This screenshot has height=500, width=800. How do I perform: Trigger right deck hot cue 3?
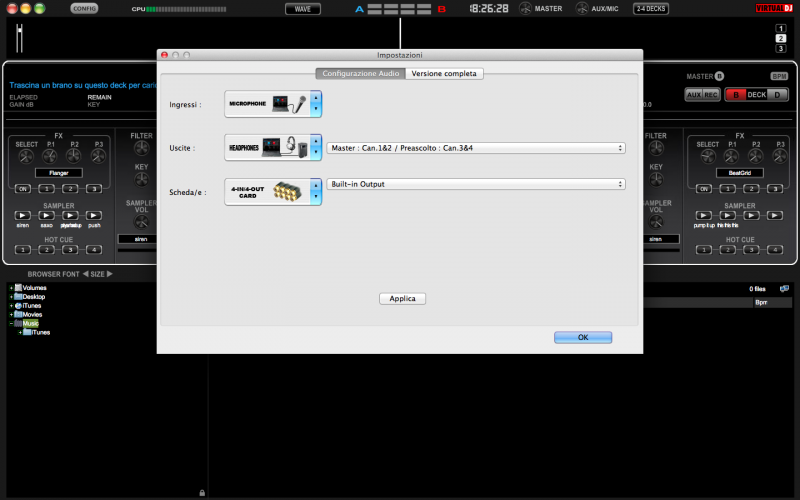[x=751, y=249]
